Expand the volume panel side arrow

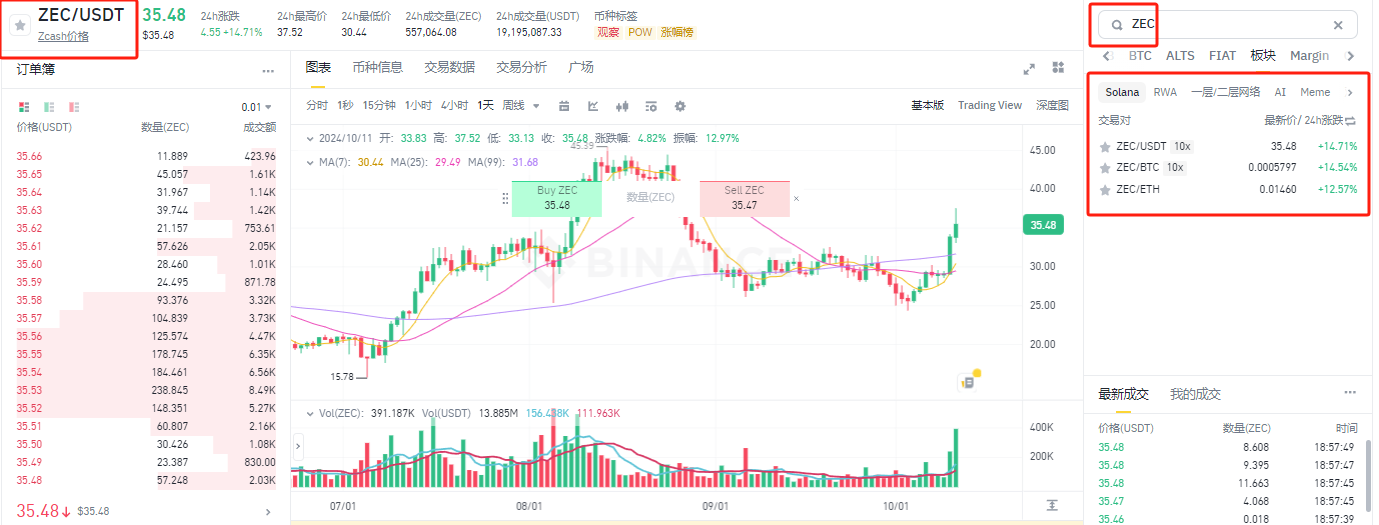pos(298,446)
